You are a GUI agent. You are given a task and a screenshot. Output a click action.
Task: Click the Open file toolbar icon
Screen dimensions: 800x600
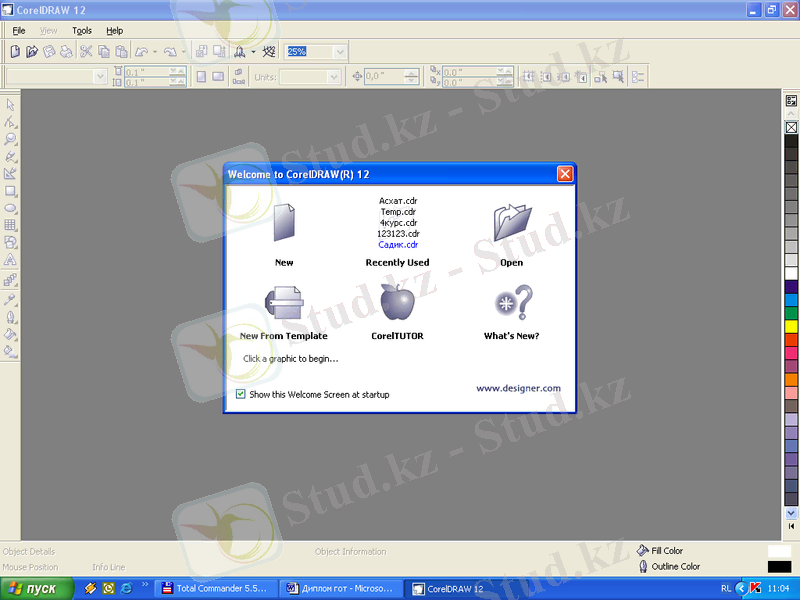tap(32, 51)
